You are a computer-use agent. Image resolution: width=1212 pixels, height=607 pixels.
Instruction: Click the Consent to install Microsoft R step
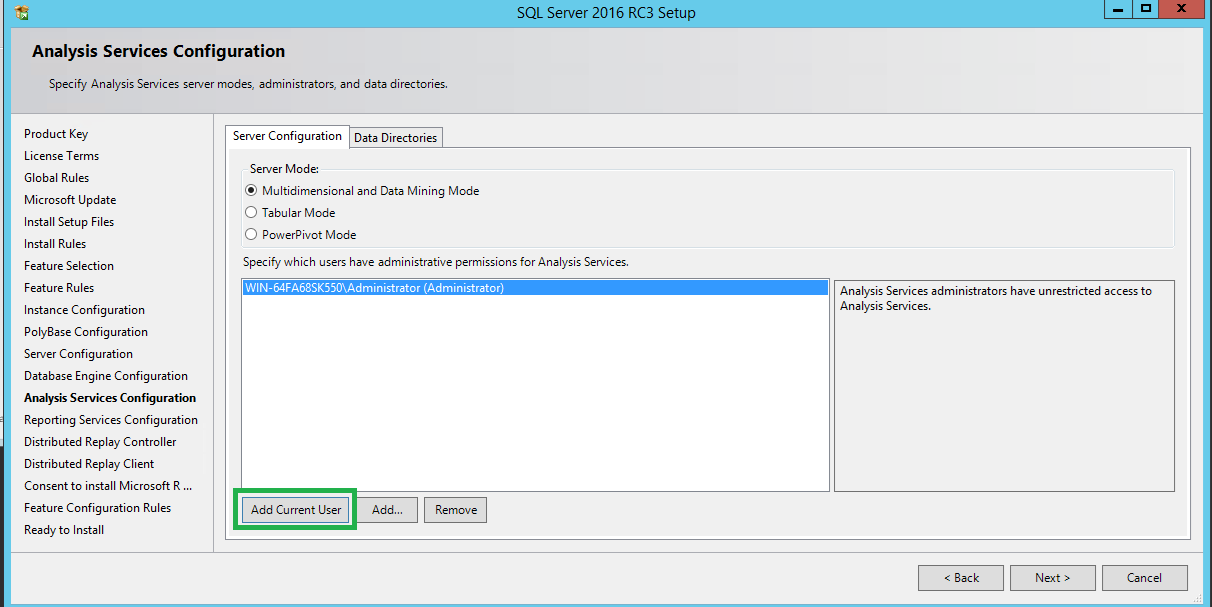coord(108,486)
